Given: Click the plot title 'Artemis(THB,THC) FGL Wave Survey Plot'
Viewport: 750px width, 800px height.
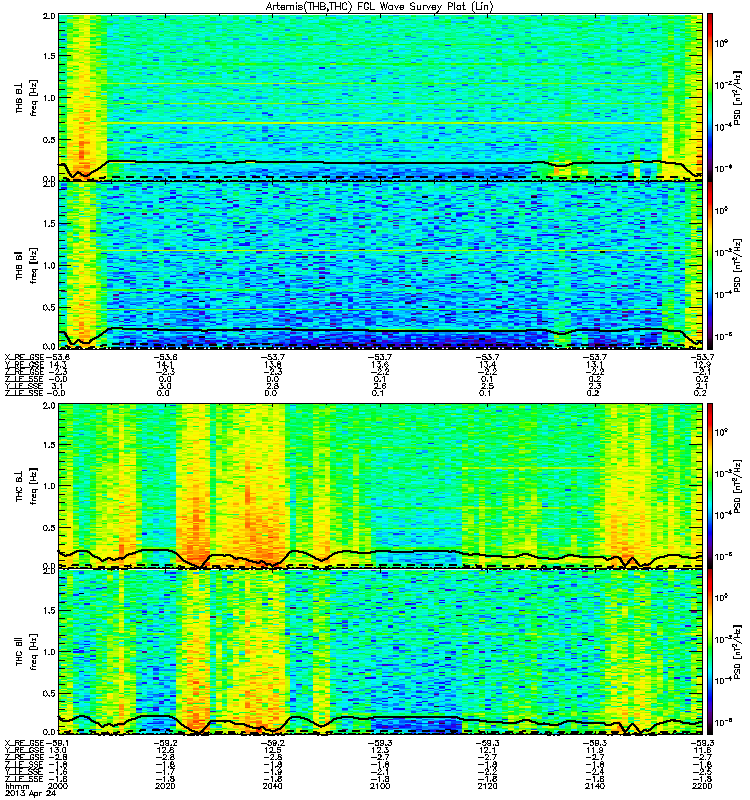Looking at the screenshot, I should [x=380, y=7].
